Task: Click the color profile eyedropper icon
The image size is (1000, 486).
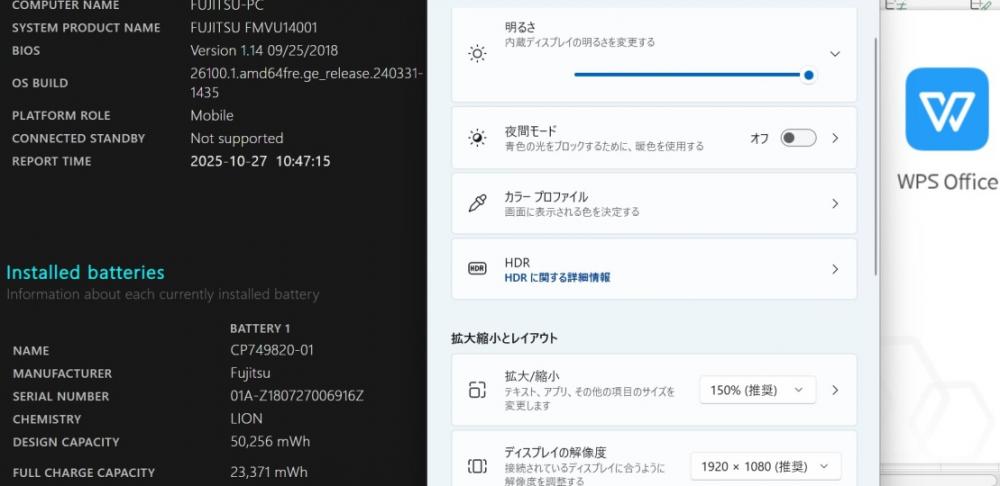Action: coord(477,204)
